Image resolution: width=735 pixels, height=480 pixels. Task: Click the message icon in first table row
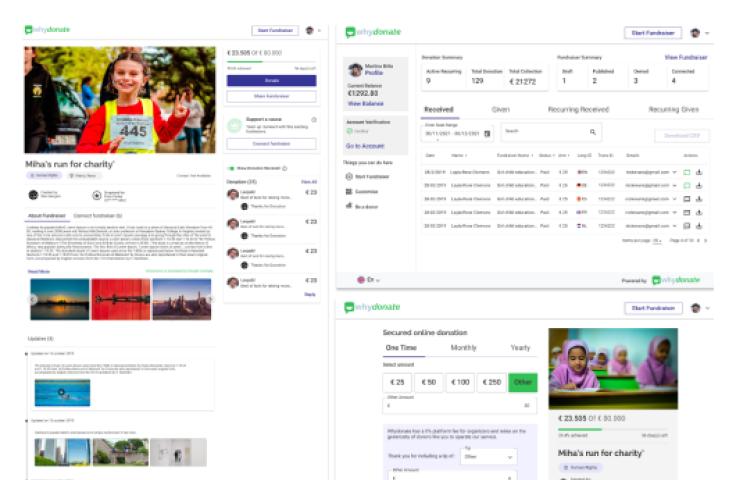point(687,172)
